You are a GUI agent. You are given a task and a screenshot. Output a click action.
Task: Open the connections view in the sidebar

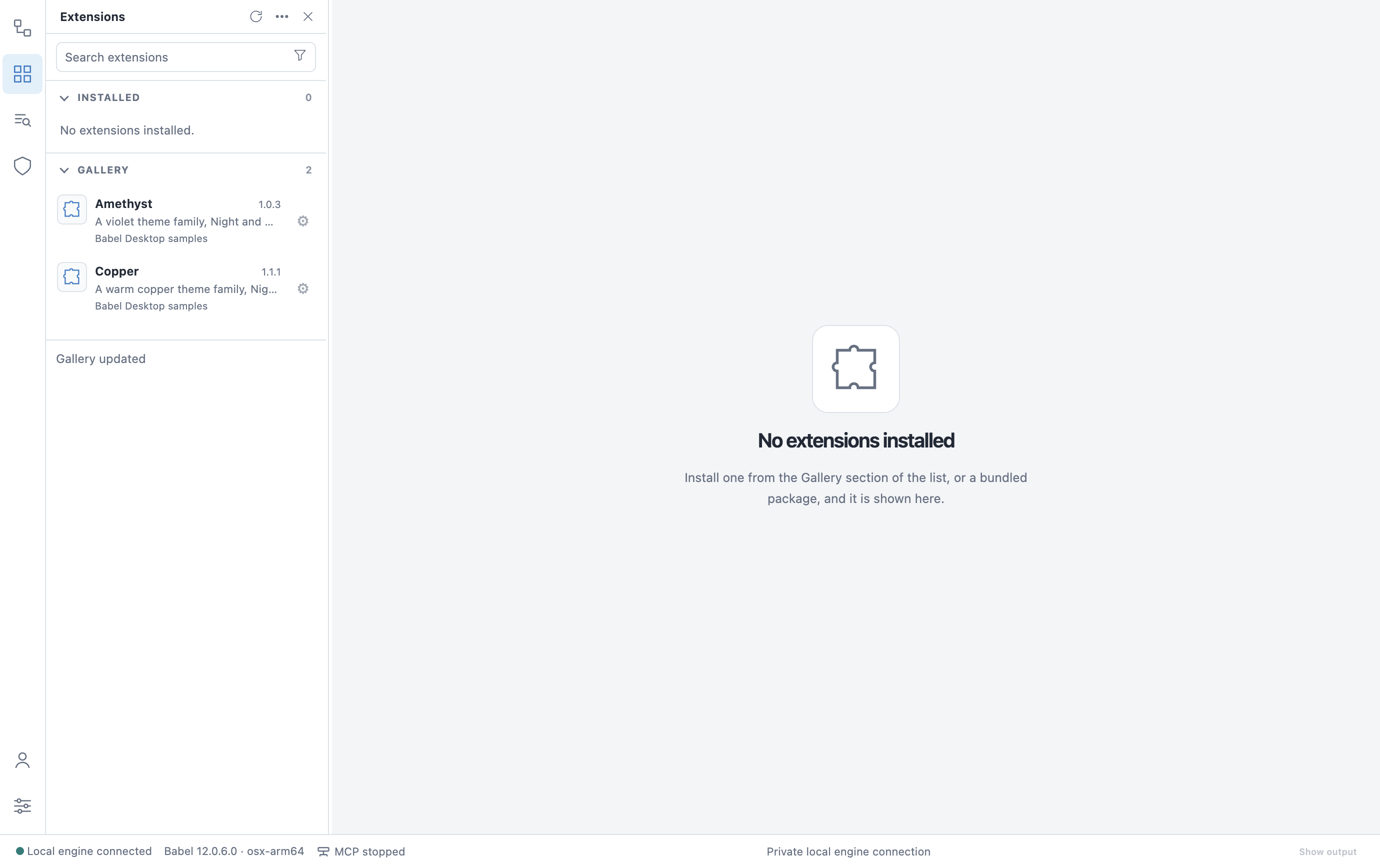(22, 27)
